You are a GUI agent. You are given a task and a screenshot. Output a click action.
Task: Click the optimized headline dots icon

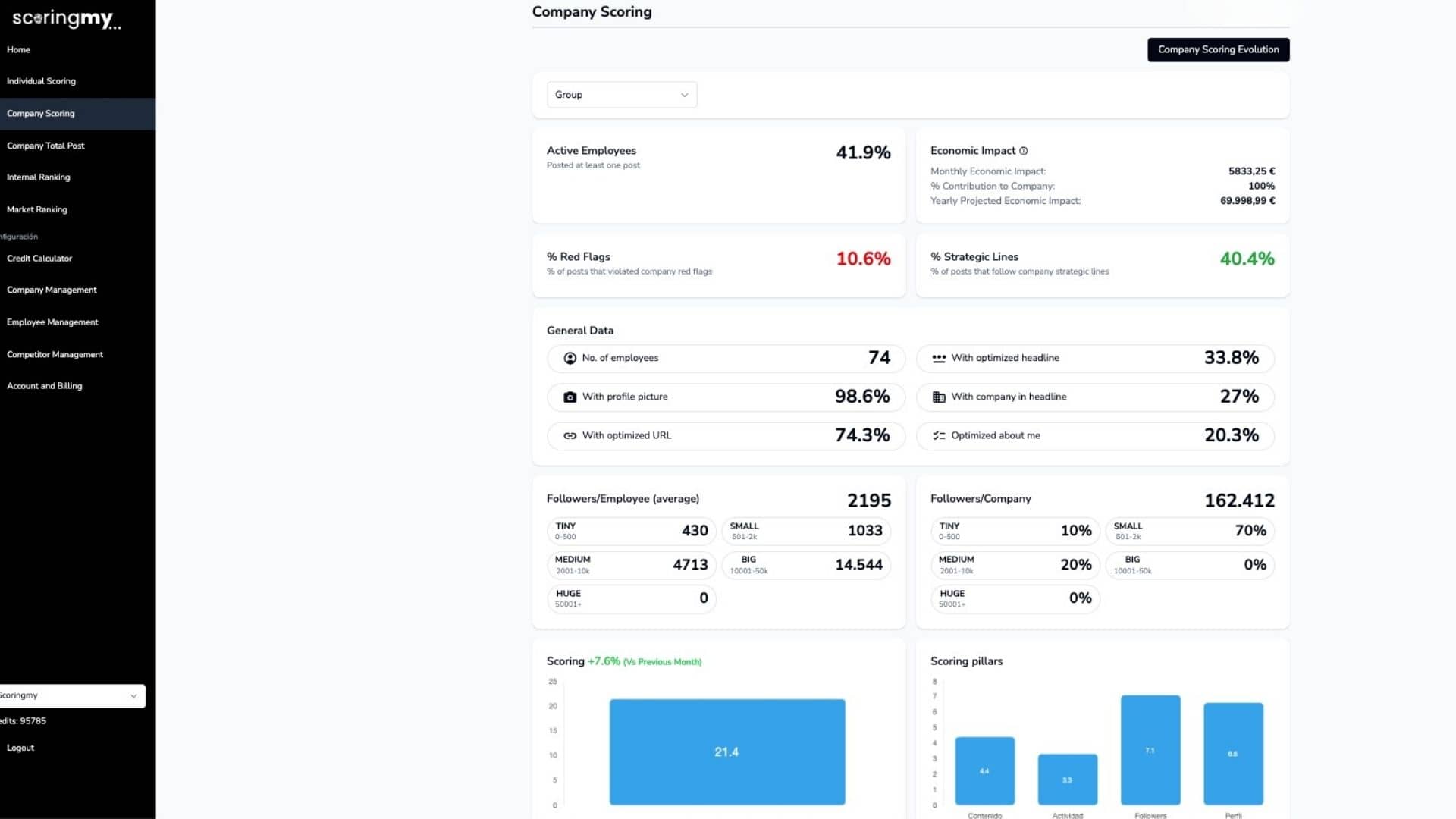(x=939, y=358)
